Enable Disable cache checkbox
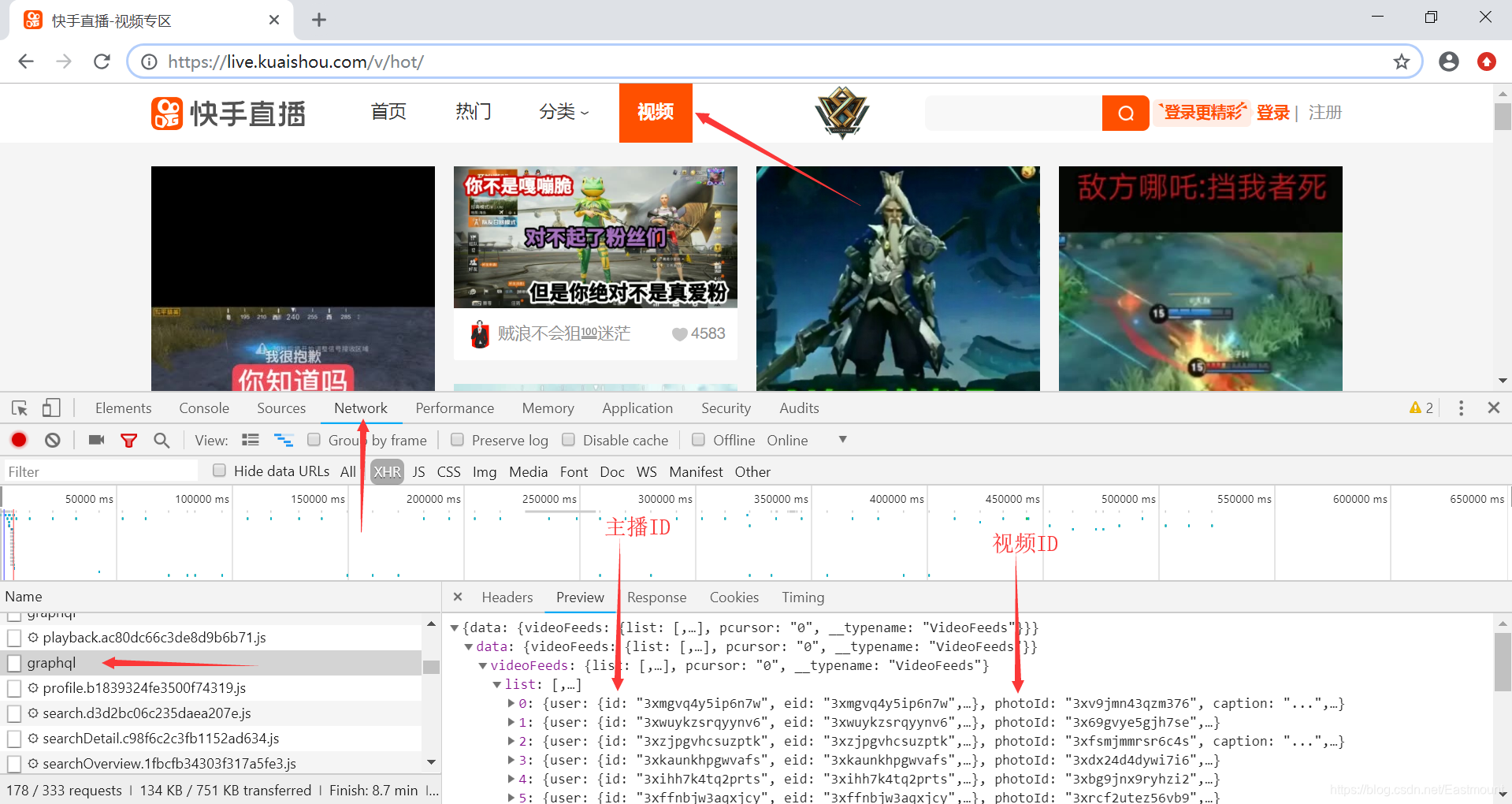The height and width of the screenshot is (804, 1512). click(x=568, y=439)
